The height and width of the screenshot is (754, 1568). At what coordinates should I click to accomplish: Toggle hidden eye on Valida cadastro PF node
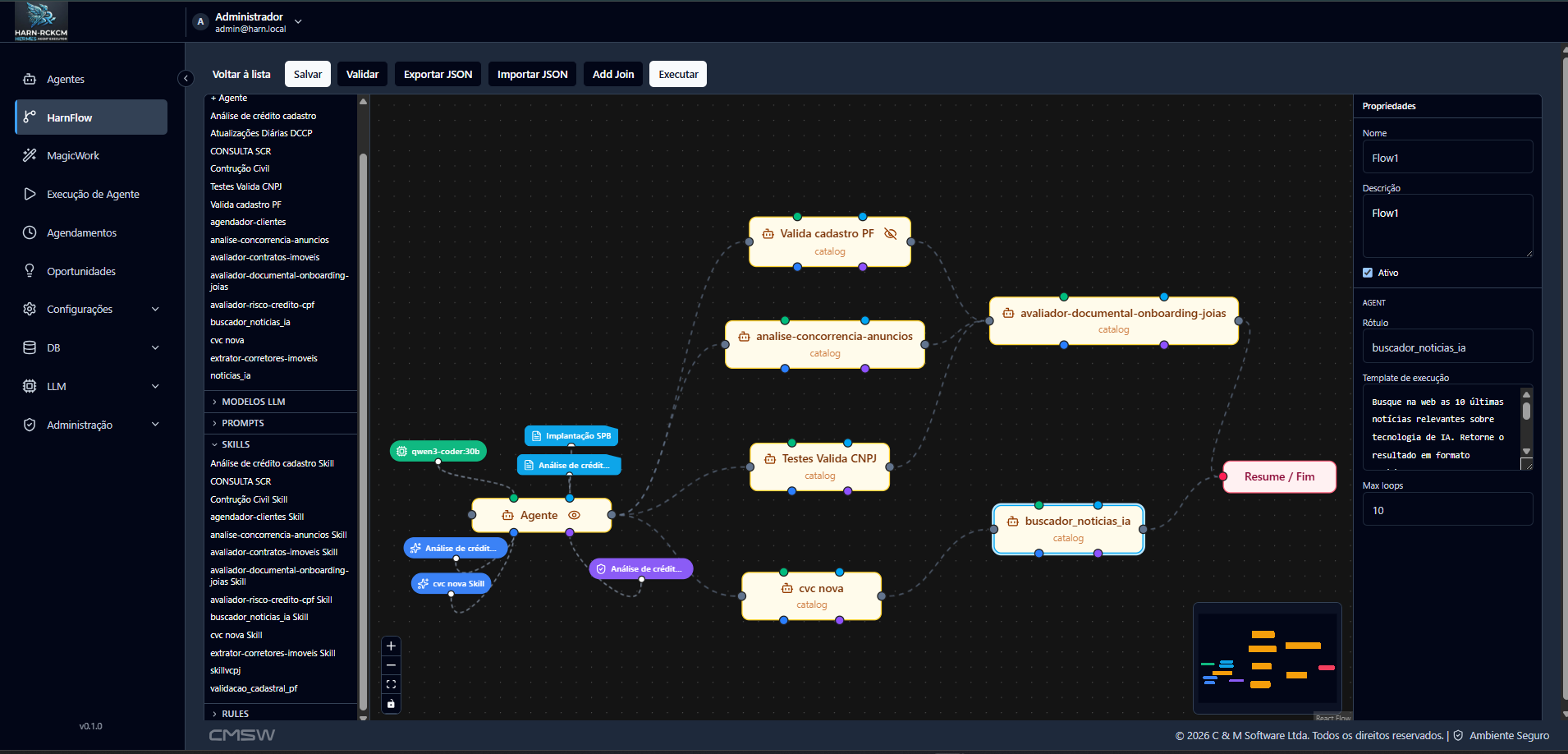click(x=890, y=233)
